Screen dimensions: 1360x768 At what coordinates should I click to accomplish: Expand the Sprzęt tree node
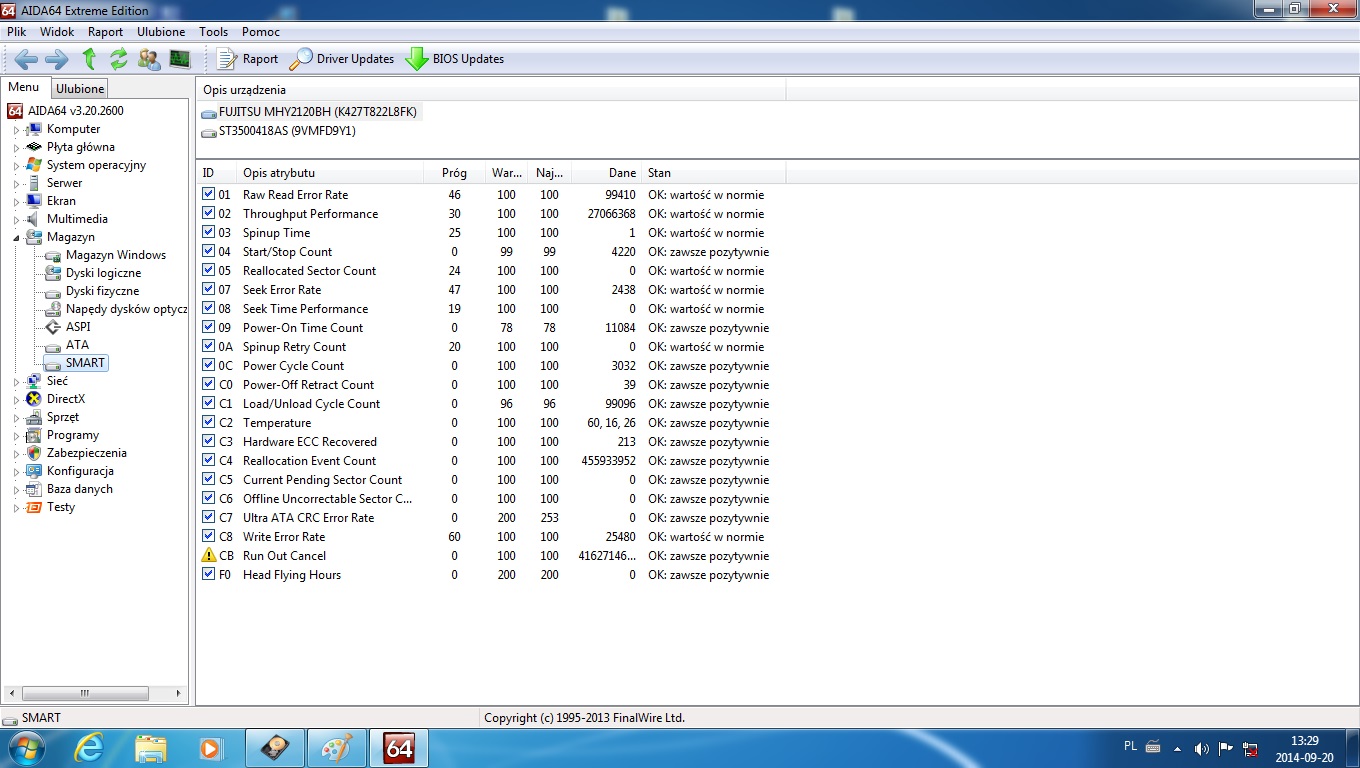tap(16, 418)
